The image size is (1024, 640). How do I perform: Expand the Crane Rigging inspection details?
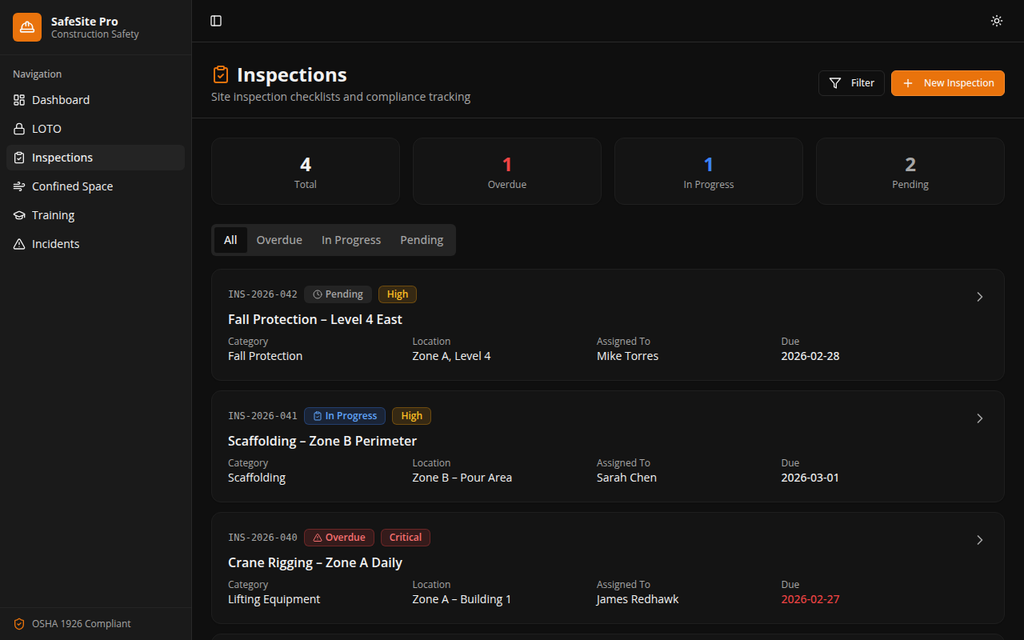pyautogui.click(x=980, y=540)
